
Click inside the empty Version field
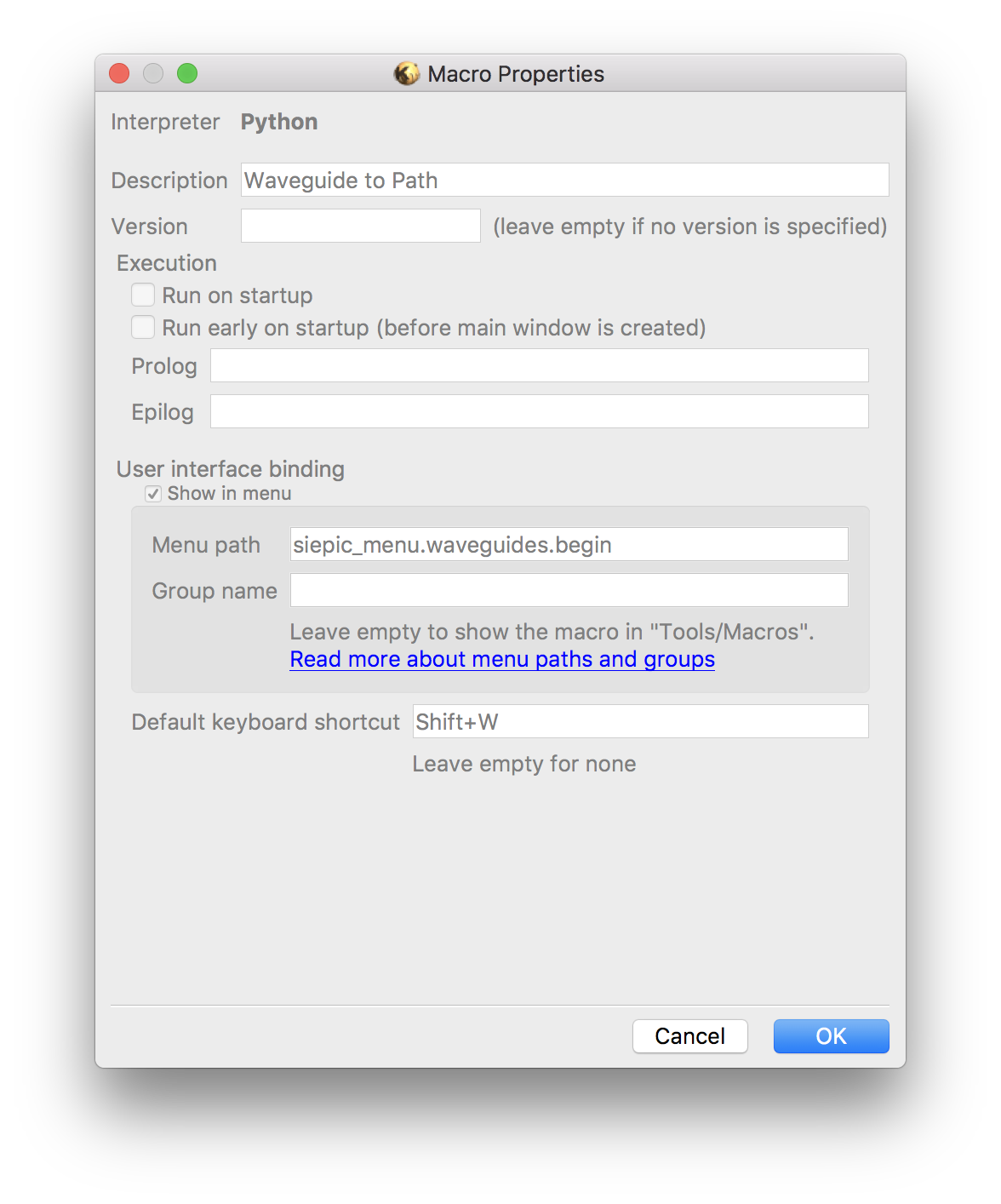click(360, 226)
